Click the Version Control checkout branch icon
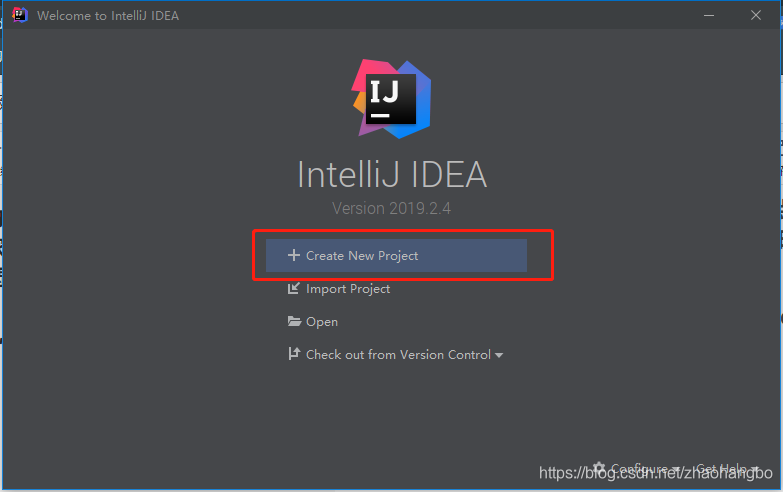783x492 pixels. coord(294,354)
